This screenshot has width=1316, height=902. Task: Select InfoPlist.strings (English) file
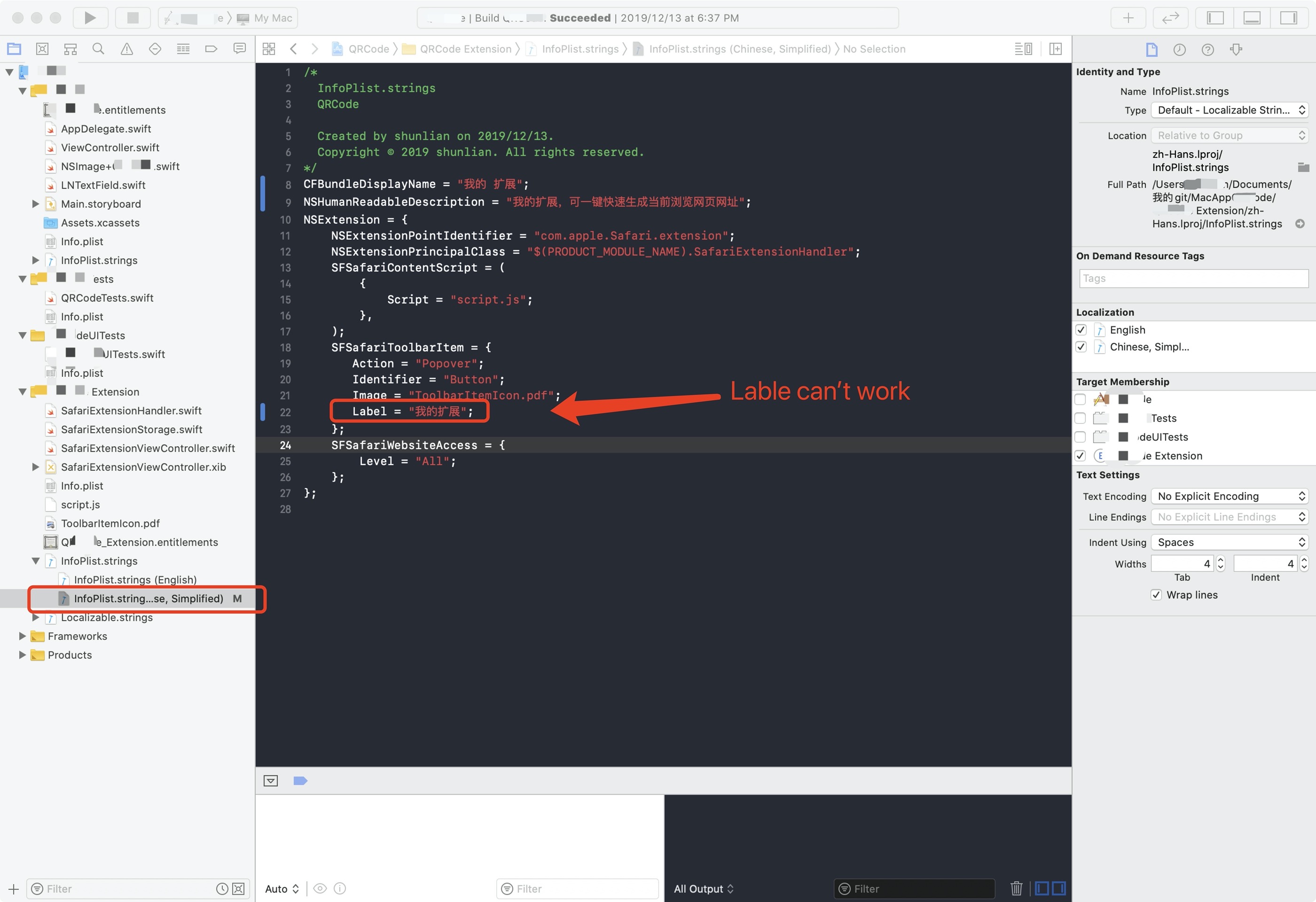click(x=135, y=579)
